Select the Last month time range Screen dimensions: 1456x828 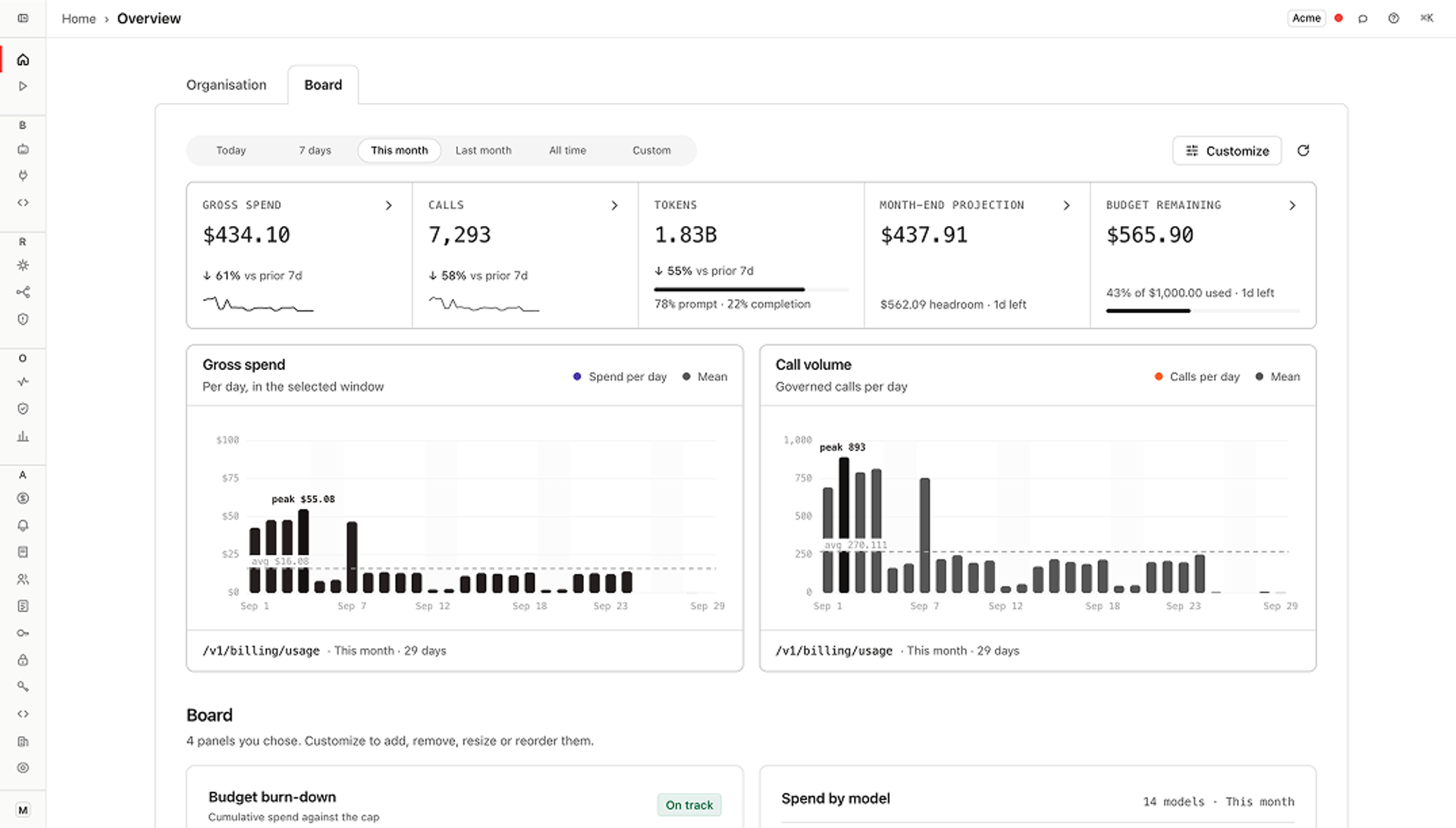[483, 150]
